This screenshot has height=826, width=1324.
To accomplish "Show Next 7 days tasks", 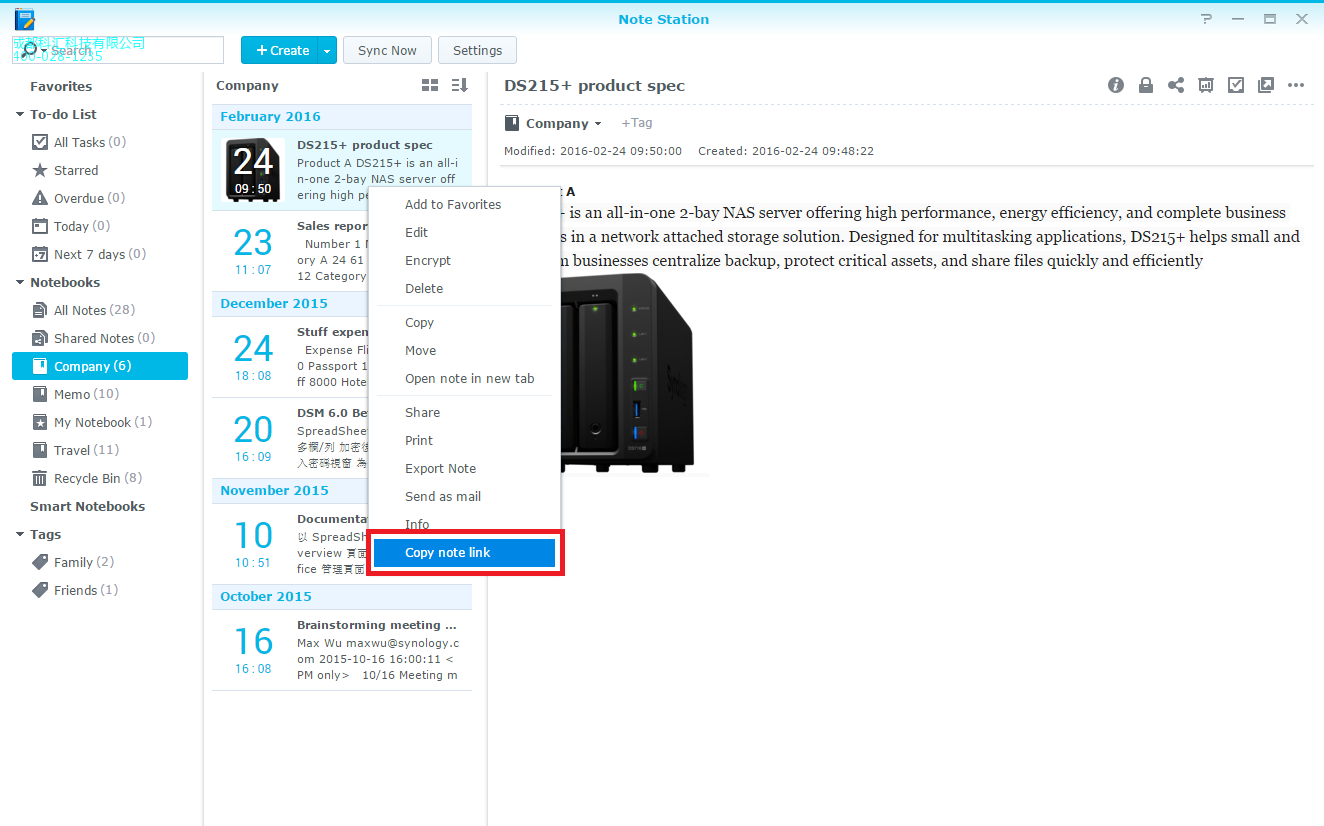I will click(100, 254).
